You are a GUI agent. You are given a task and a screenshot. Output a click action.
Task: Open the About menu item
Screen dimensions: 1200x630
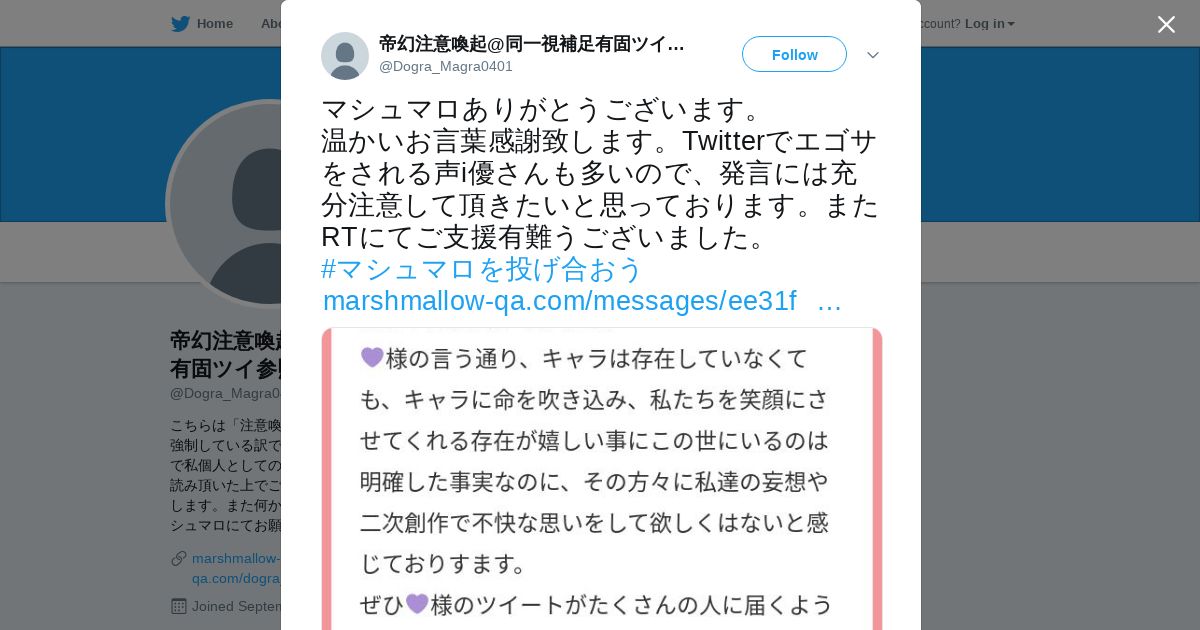click(271, 24)
